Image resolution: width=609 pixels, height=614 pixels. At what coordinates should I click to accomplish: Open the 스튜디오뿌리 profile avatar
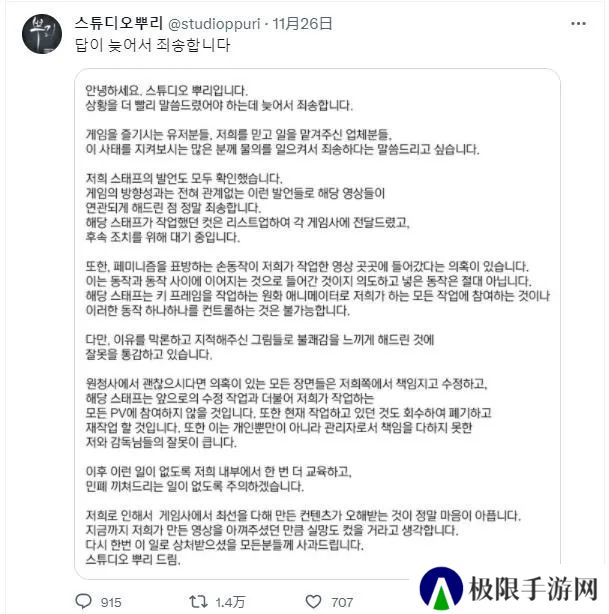(x=42, y=34)
